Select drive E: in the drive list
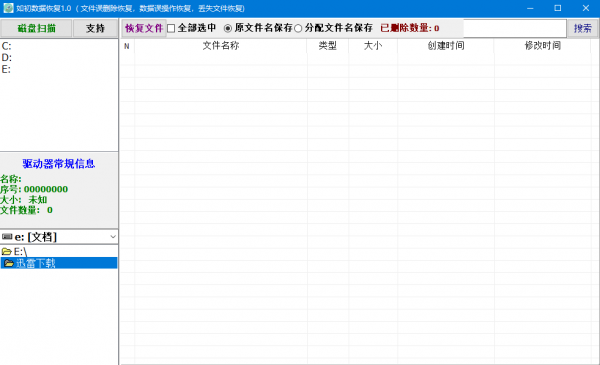This screenshot has height=365, width=600. tap(6, 69)
